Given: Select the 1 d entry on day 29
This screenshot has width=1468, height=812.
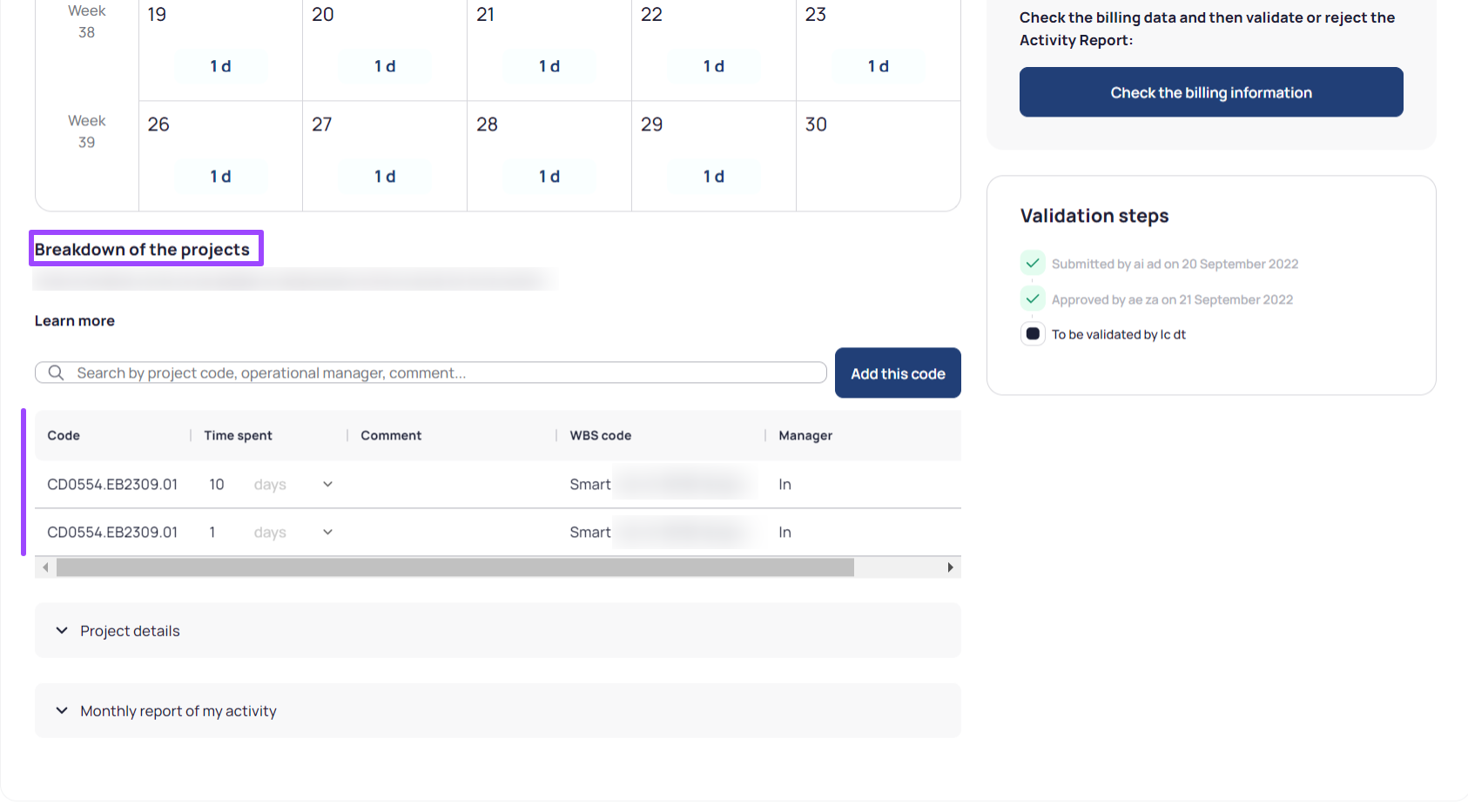Looking at the screenshot, I should click(x=713, y=177).
